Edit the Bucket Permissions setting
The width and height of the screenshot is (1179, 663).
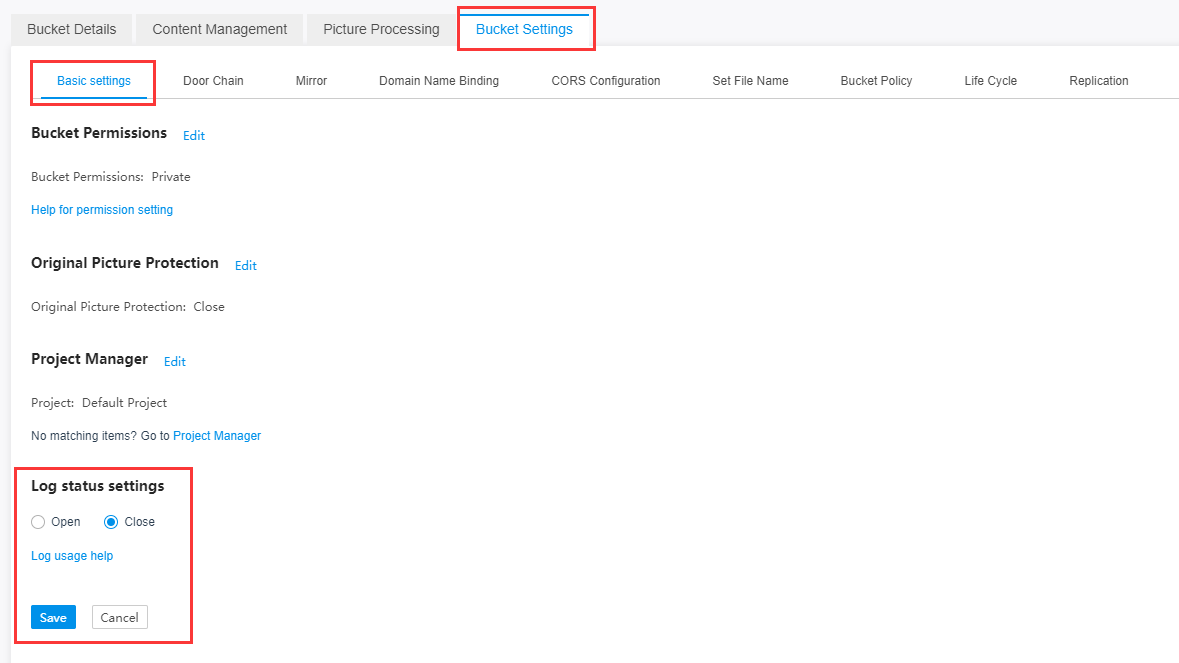(x=194, y=136)
